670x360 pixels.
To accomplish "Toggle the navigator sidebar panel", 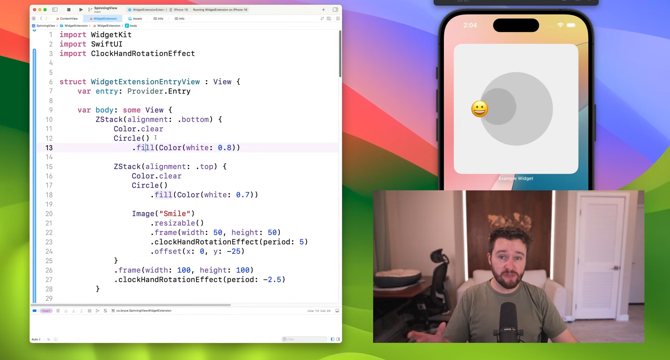I will [x=55, y=9].
